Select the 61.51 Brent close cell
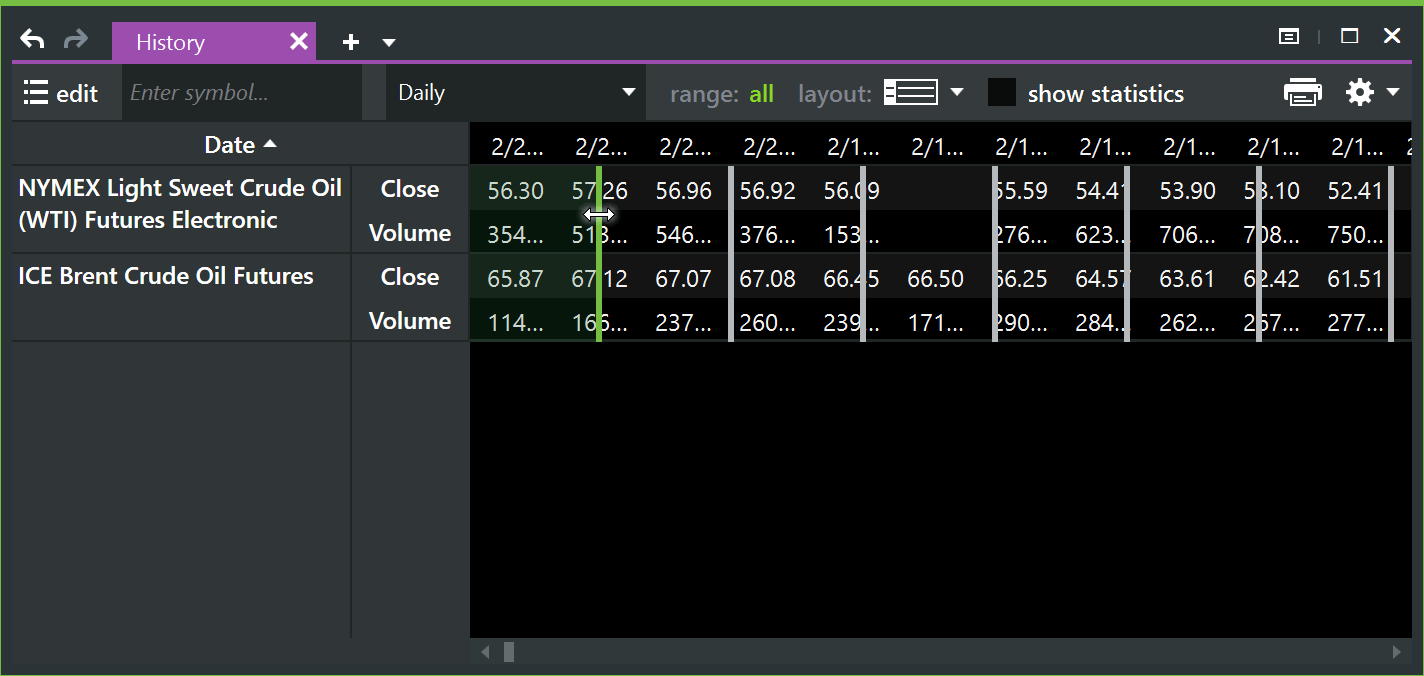The width and height of the screenshot is (1424, 676). (1355, 278)
